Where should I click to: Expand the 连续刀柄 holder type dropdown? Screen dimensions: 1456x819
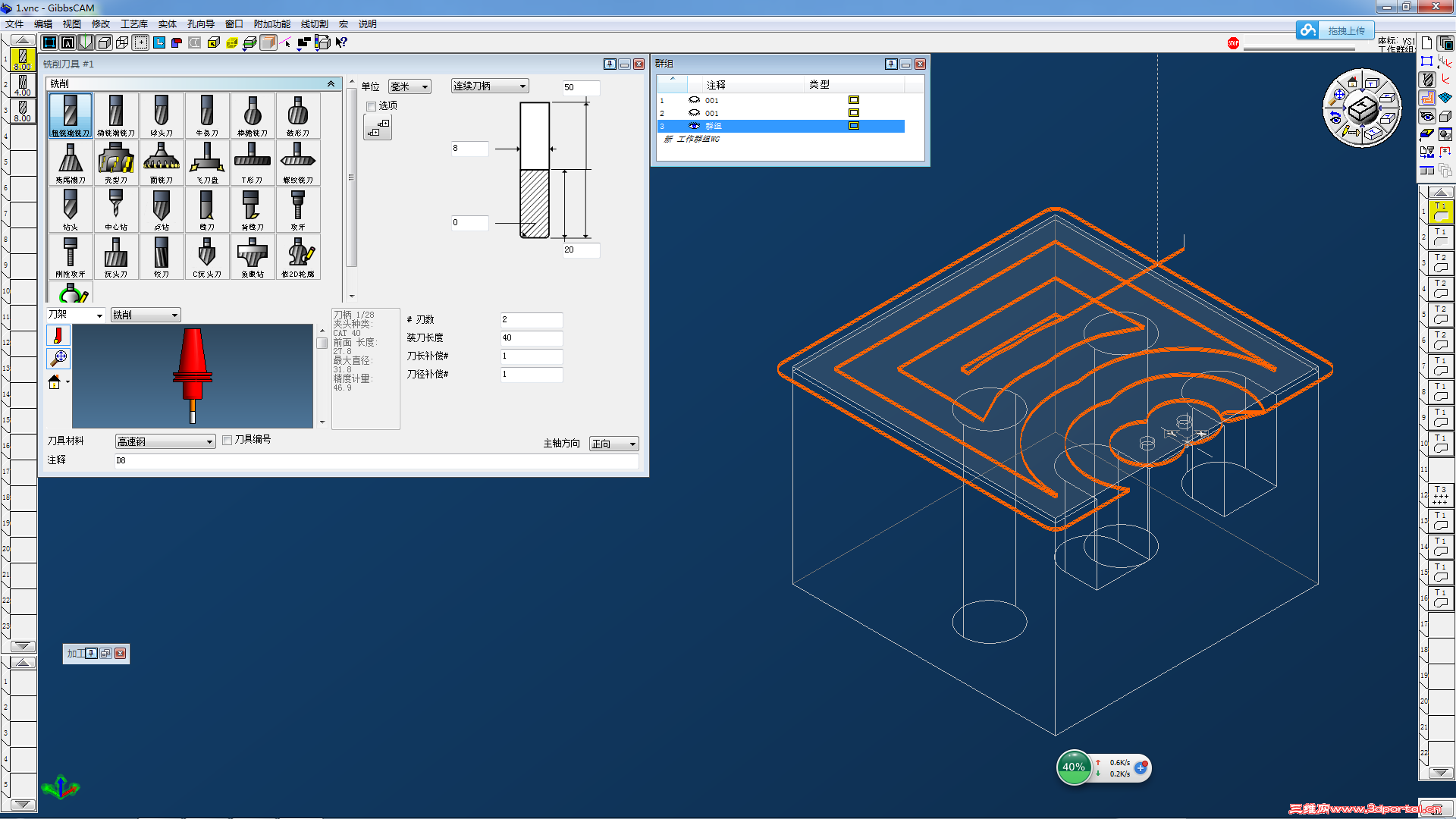click(x=490, y=86)
